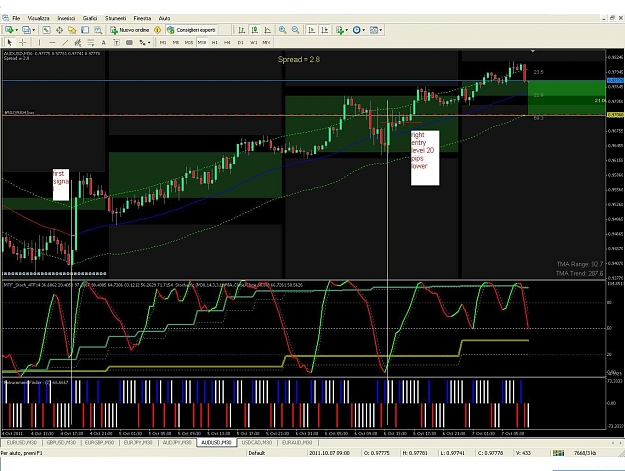Switch to W1 timeframe
This screenshot has width=625, height=471.
(254, 42)
